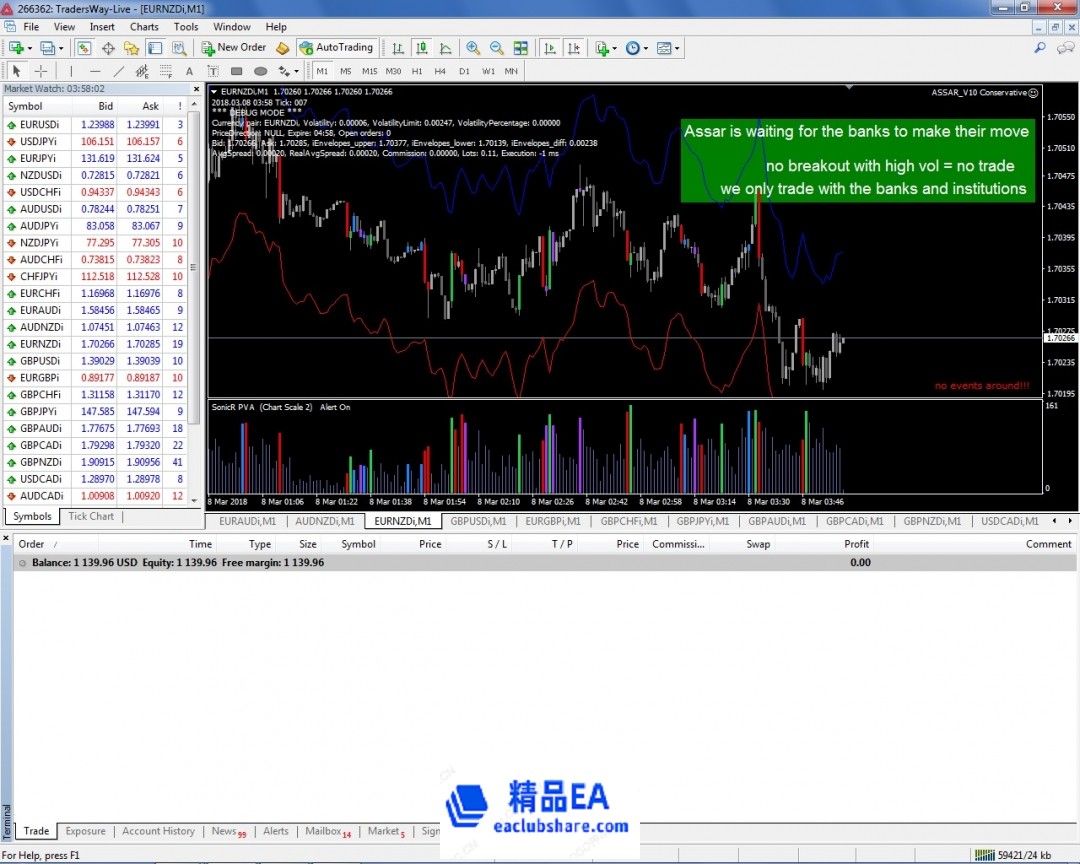Draw a vertical line

click(x=71, y=71)
